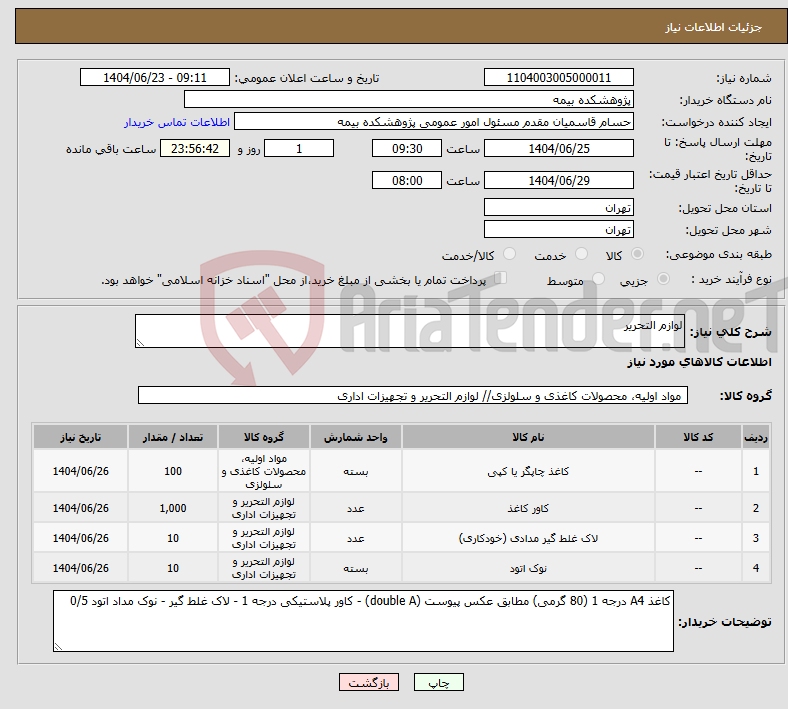The image size is (788, 709).
Task: Click quantity 1,000 in row 2
Action: 173,508
